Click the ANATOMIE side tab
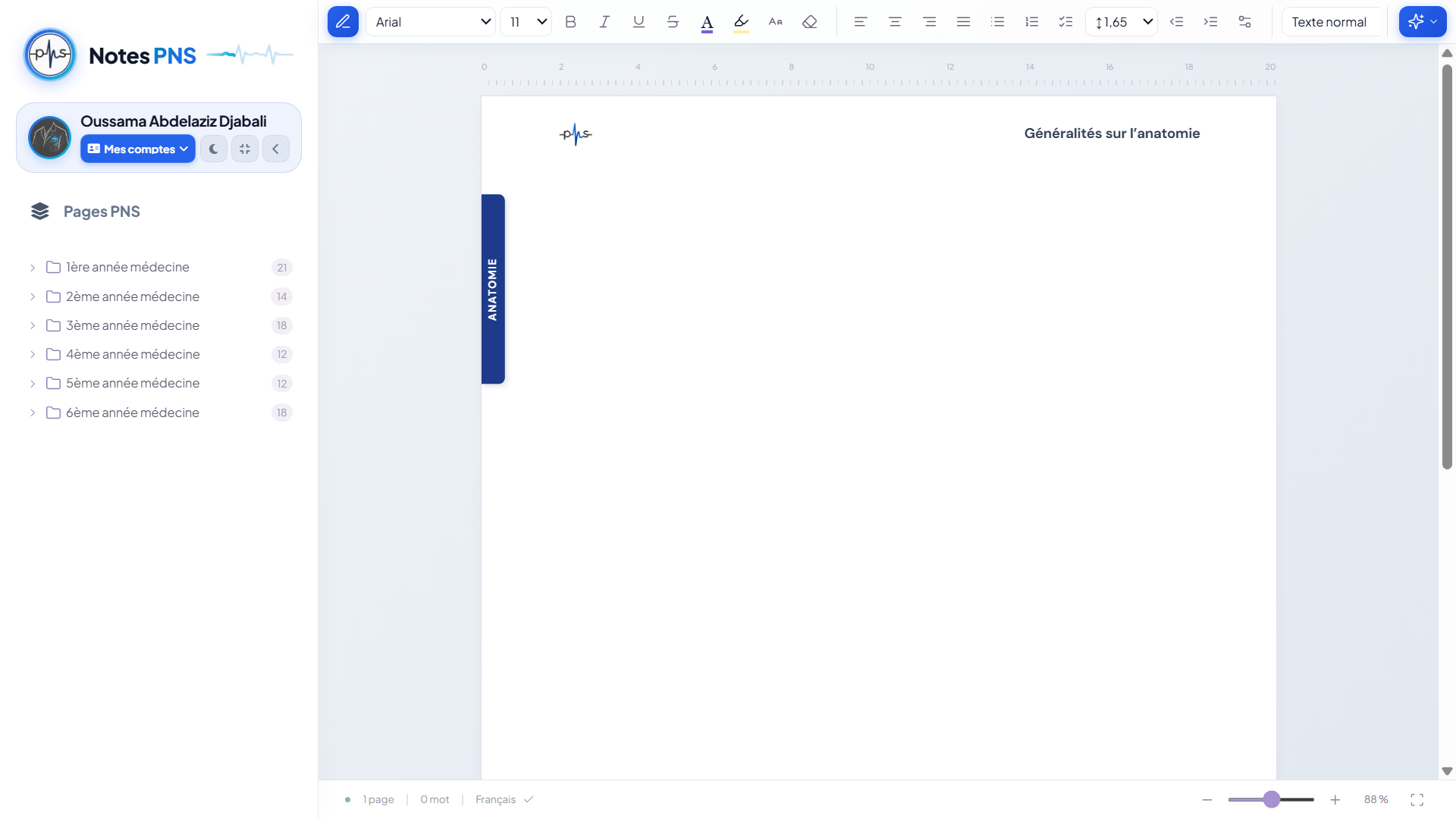This screenshot has height=819, width=1456. point(493,289)
